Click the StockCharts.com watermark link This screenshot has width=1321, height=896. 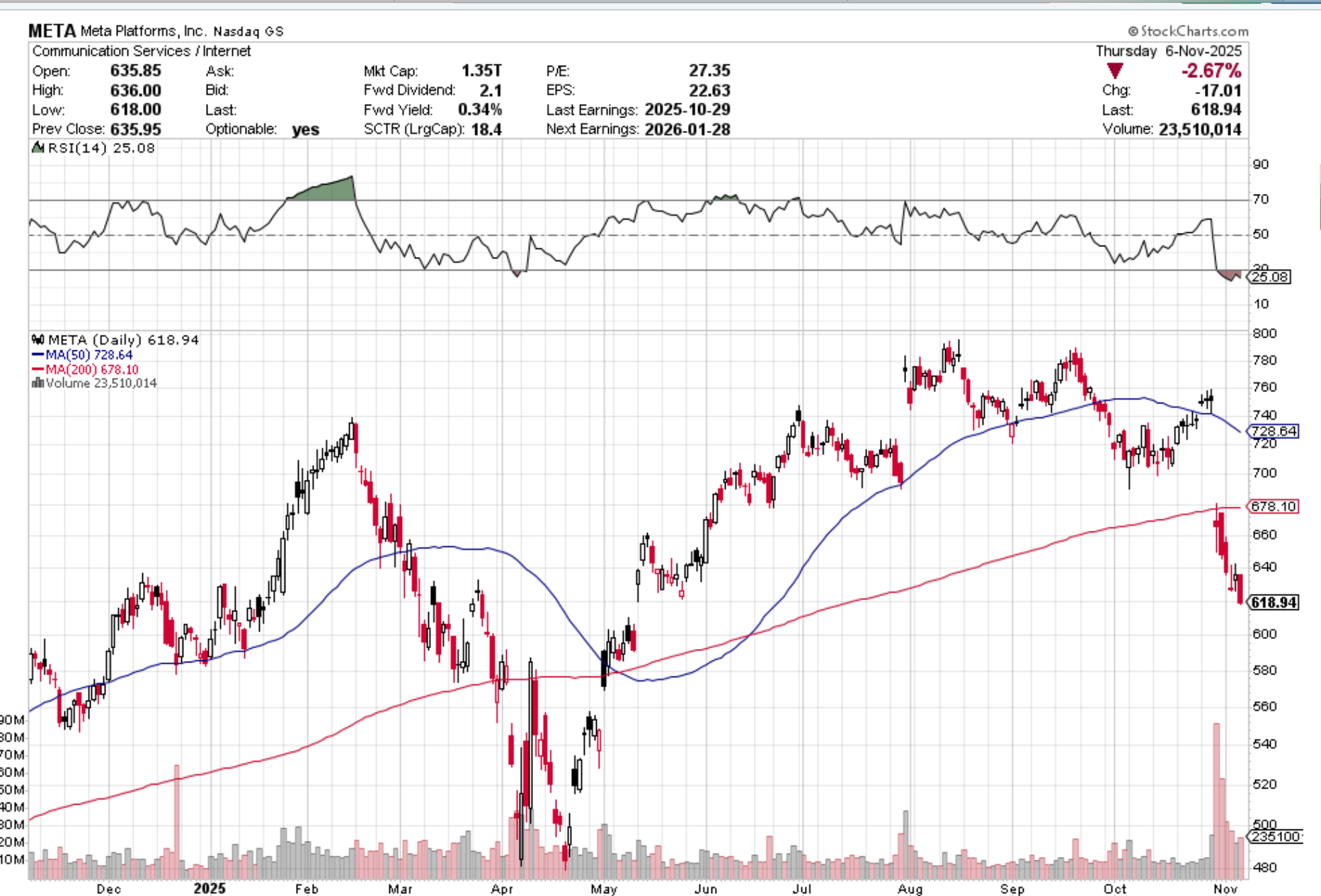(x=1194, y=31)
